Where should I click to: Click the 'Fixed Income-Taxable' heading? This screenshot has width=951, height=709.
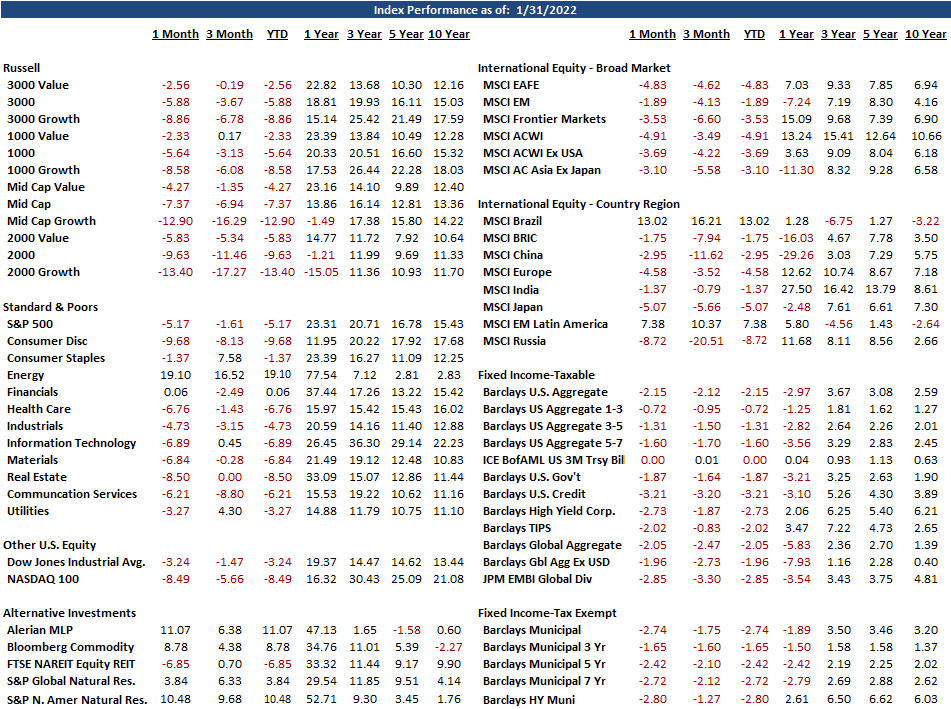(x=536, y=375)
